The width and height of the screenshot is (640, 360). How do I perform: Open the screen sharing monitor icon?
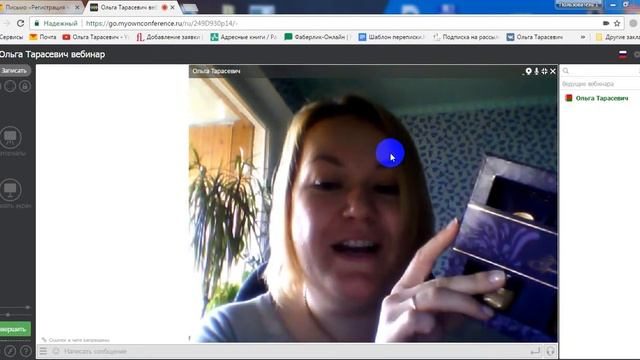pos(11,189)
